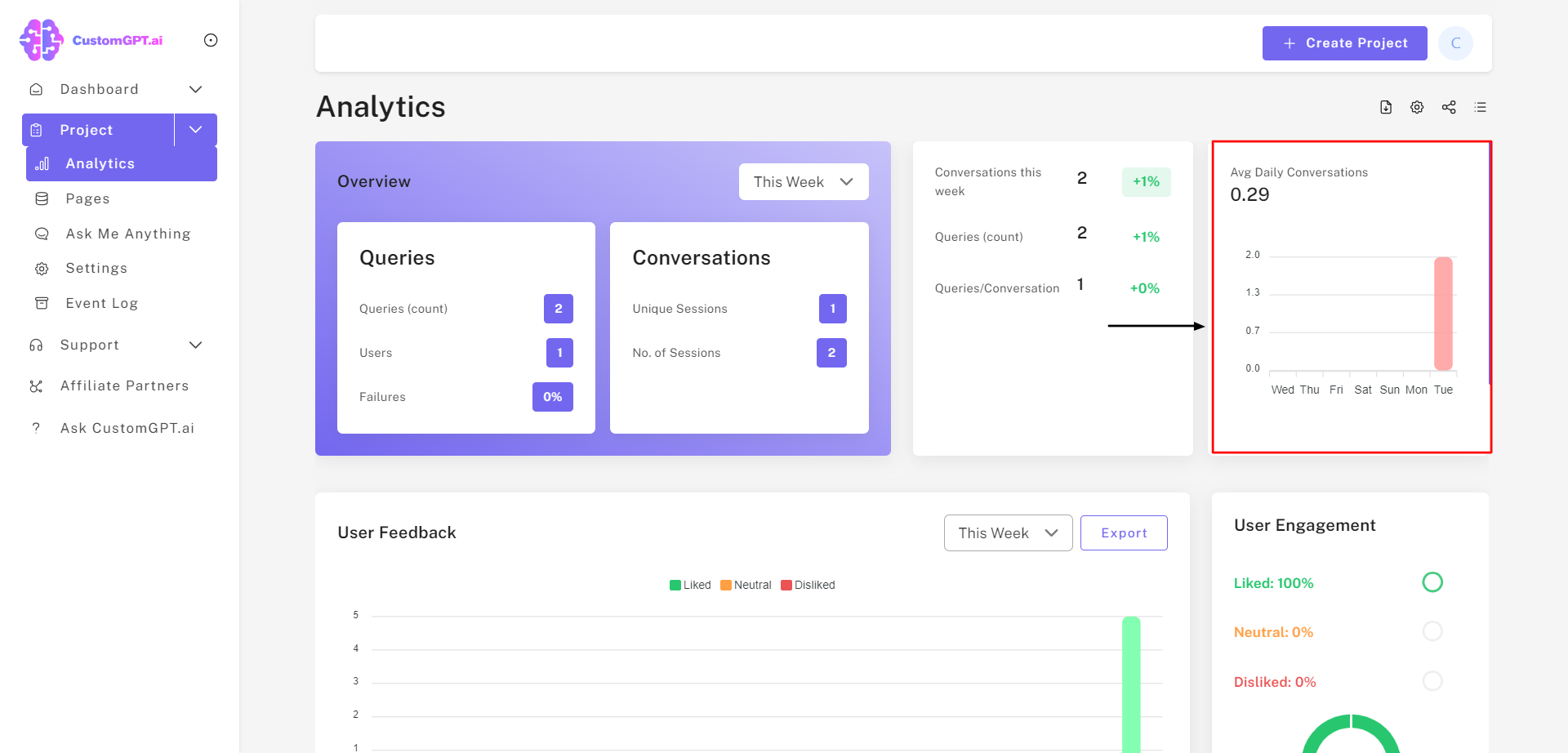Click the pink Tue bar in Avg Daily chart
Image resolution: width=1568 pixels, height=753 pixels.
pyautogui.click(x=1443, y=314)
